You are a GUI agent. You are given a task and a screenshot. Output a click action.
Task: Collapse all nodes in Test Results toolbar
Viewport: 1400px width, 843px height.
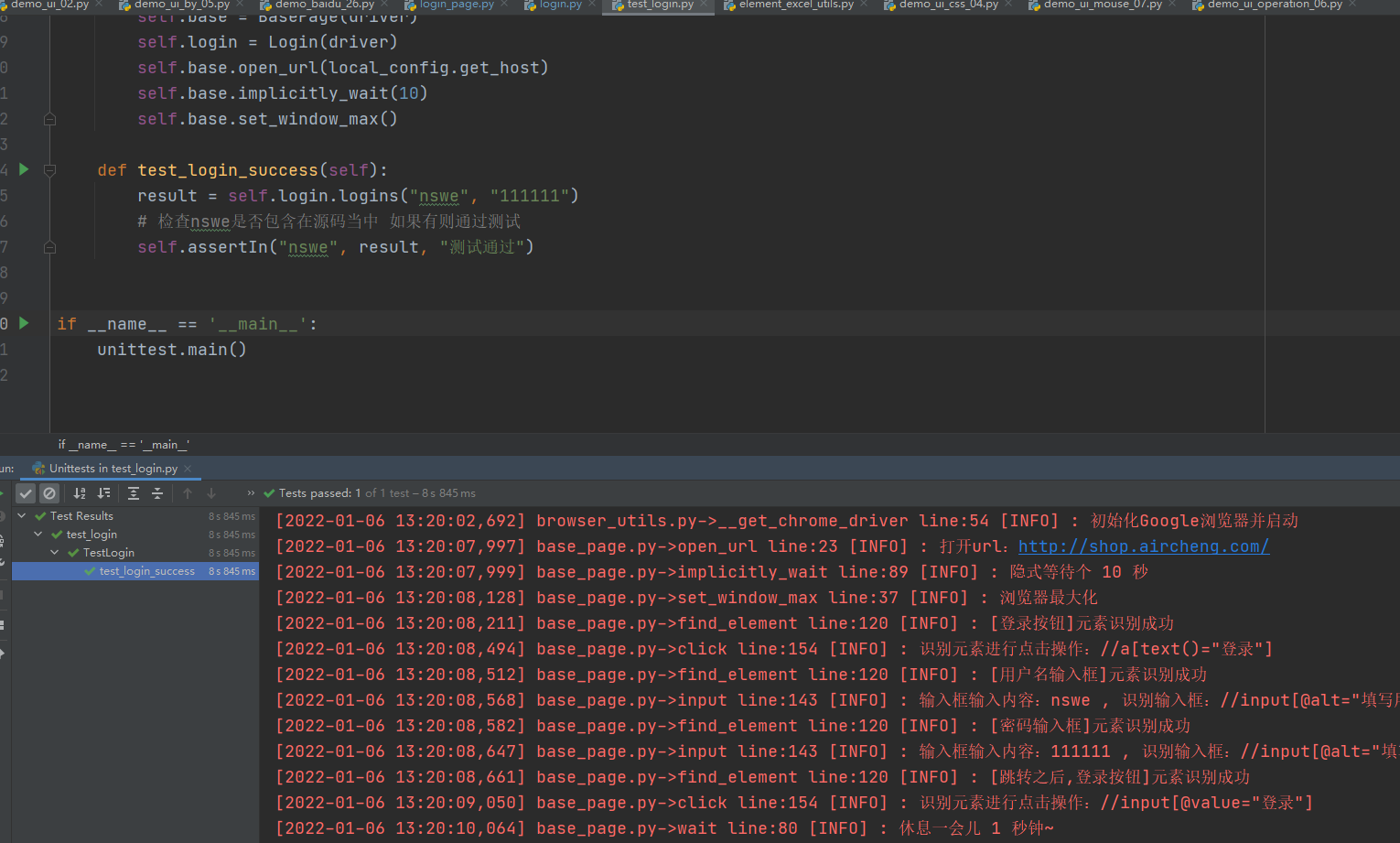click(157, 493)
